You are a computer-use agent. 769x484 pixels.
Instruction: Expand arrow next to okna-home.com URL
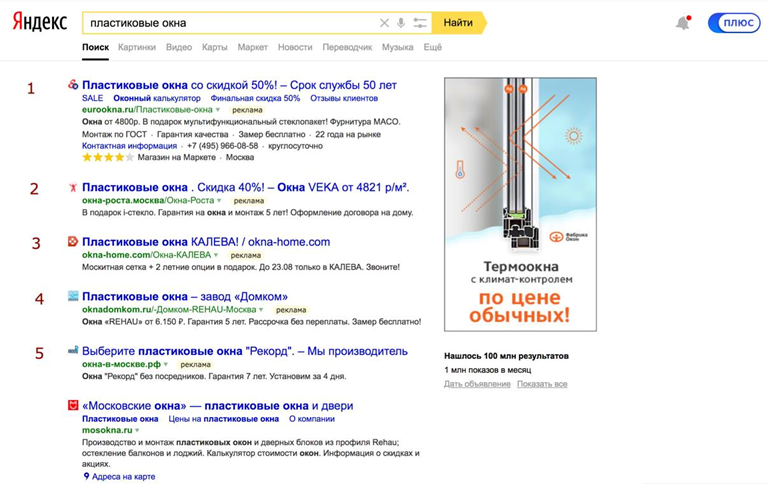point(216,255)
